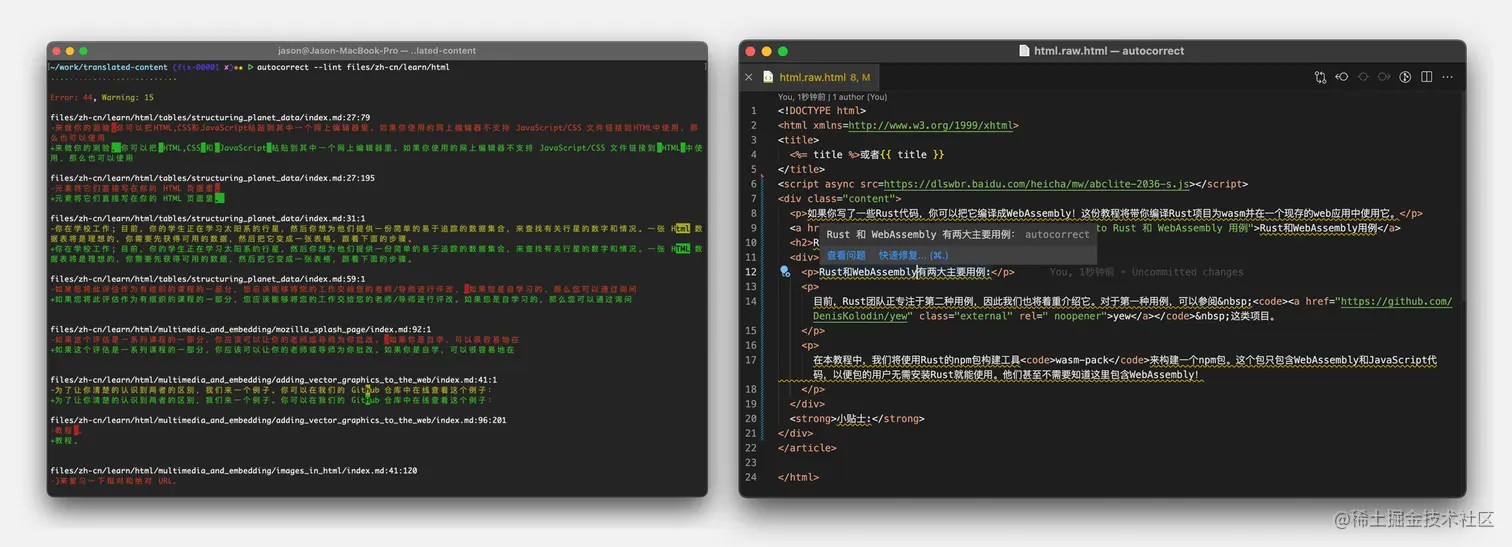Screen dimensions: 1512x547
Task: Click the 'Uncommitted changes' inline blame text
Action: pos(1188,272)
